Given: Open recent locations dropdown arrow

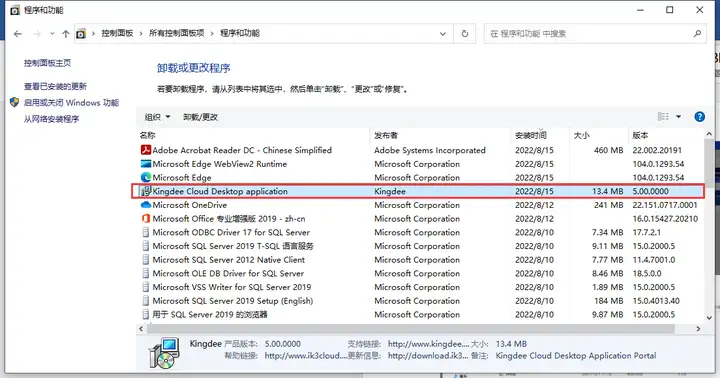Looking at the screenshot, I should click(x=52, y=34).
